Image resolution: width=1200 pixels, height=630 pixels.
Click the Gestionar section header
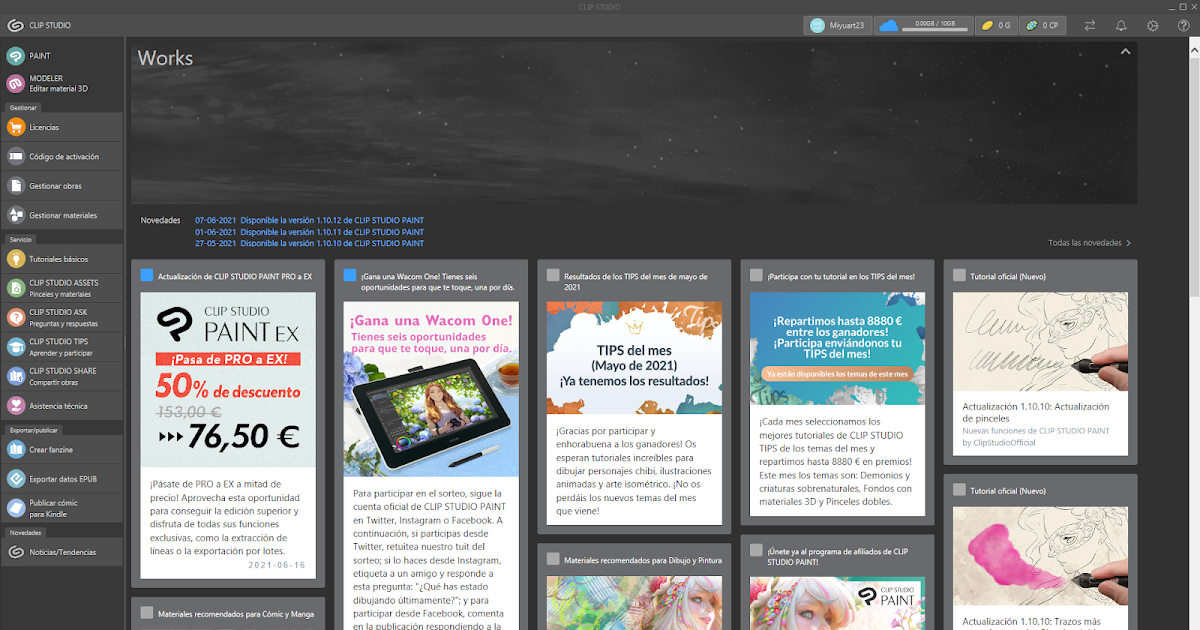coord(24,107)
